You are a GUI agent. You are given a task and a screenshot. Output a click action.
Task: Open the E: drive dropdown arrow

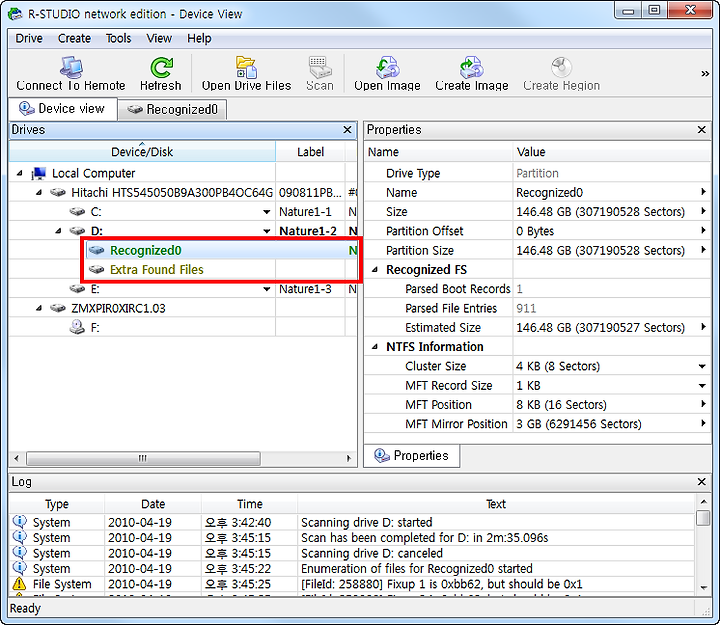266,289
